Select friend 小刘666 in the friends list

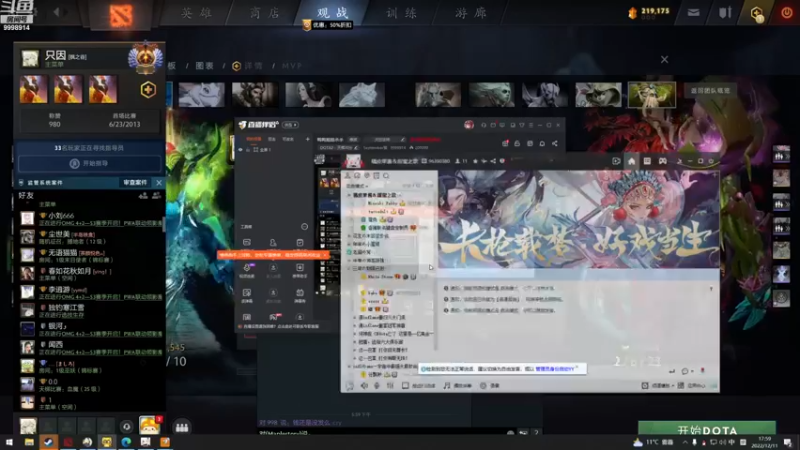click(92, 219)
